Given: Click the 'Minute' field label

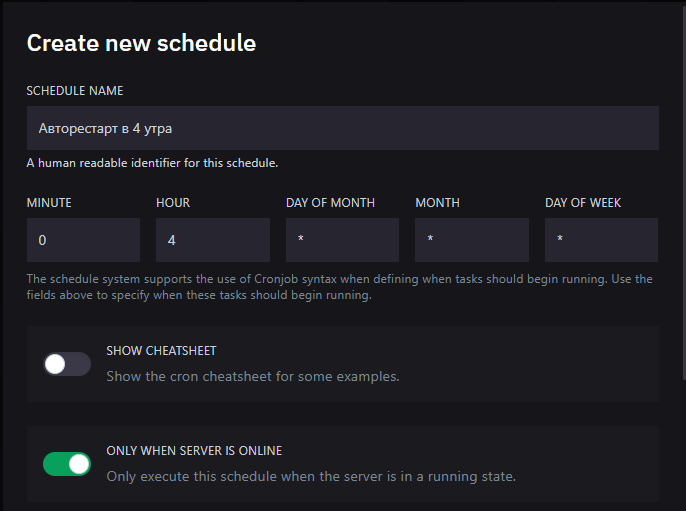Looking at the screenshot, I should pyautogui.click(x=49, y=203).
